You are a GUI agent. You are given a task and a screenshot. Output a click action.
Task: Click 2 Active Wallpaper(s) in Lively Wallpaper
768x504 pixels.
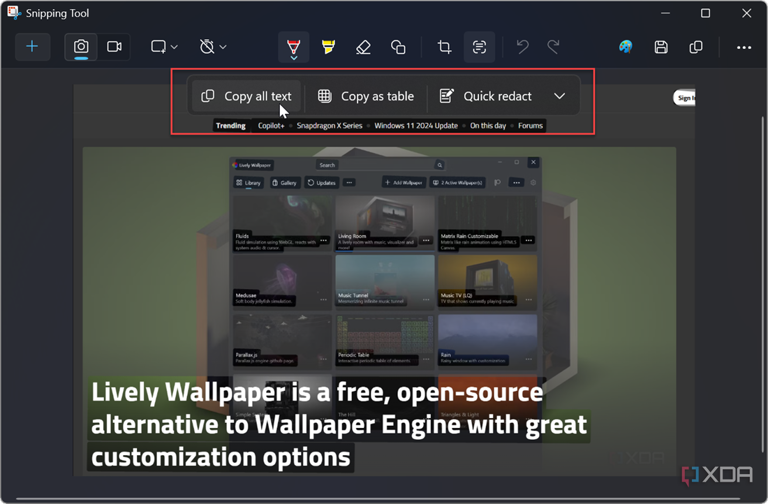point(458,183)
